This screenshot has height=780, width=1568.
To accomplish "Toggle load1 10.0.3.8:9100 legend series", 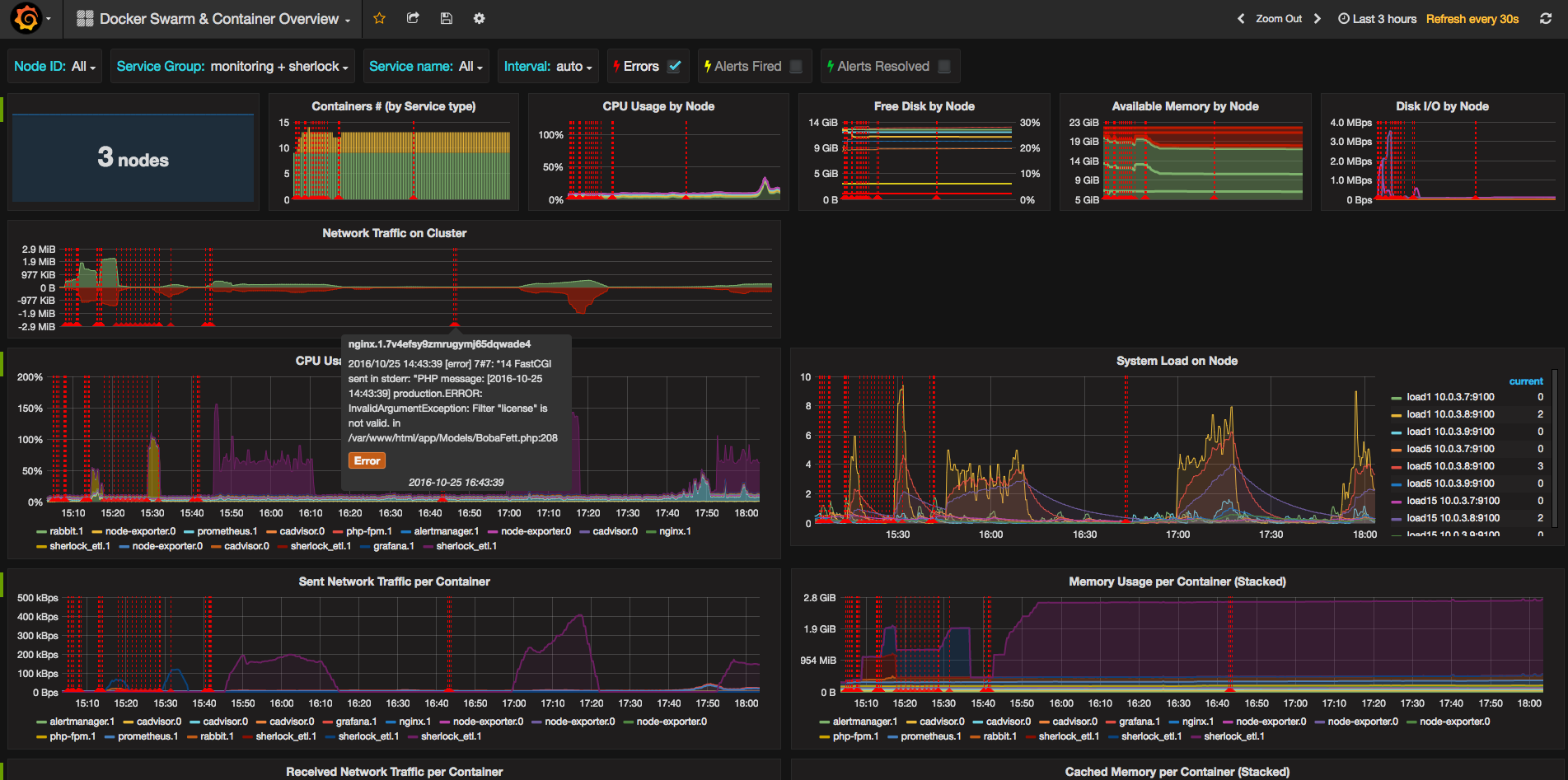I will coord(1449,414).
